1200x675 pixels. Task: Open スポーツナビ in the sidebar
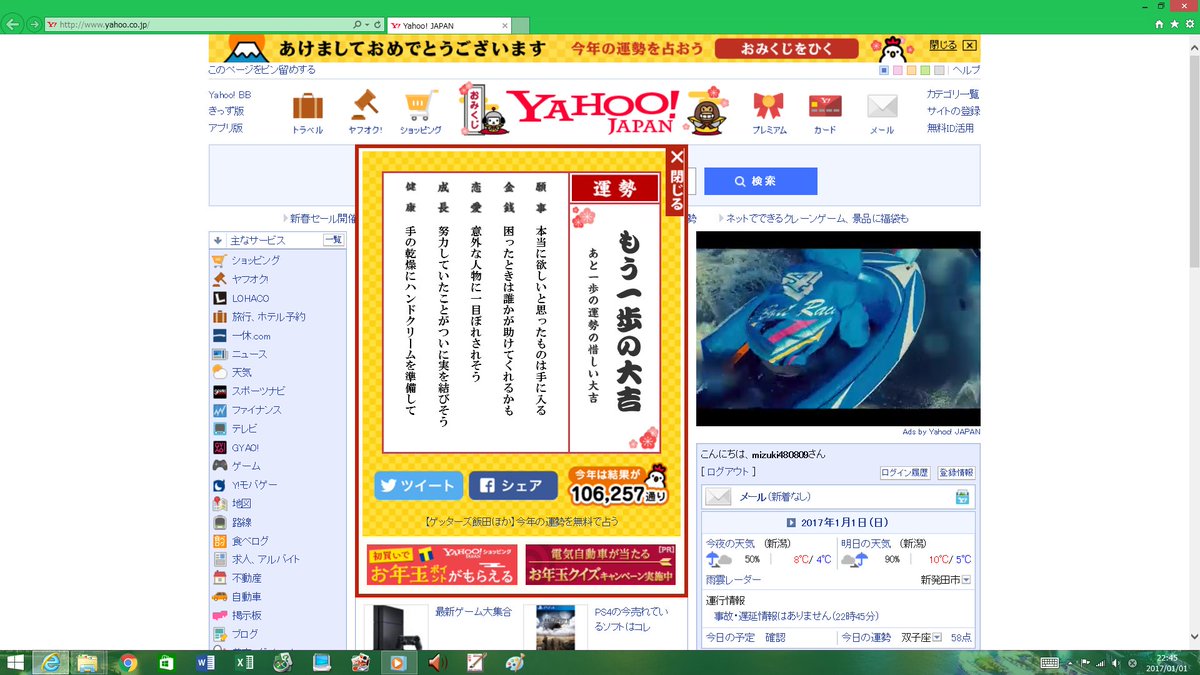(258, 391)
